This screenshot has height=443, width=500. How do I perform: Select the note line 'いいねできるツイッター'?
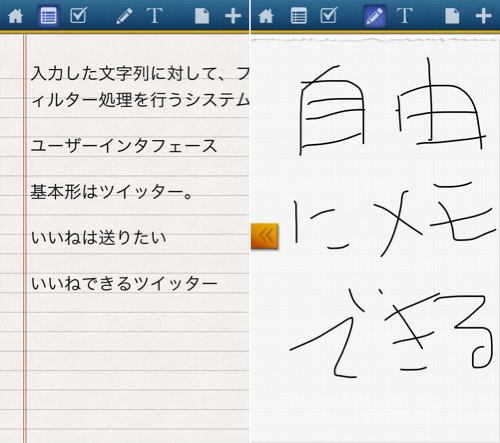point(124,284)
